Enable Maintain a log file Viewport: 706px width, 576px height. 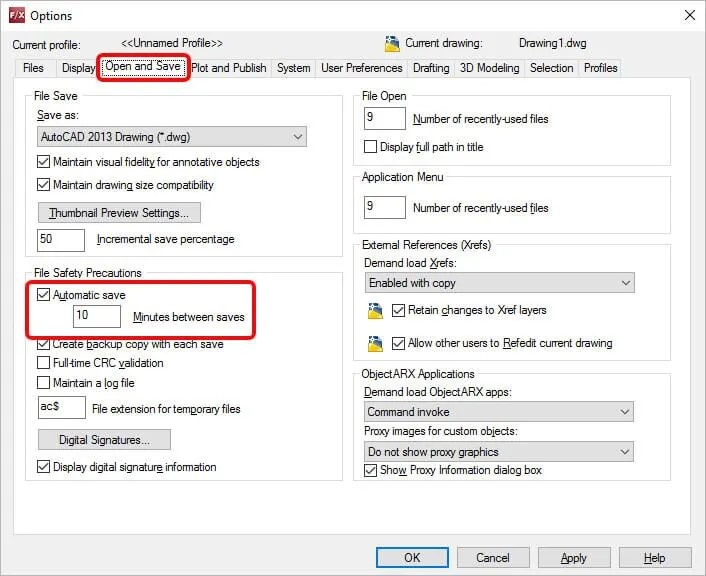click(43, 383)
